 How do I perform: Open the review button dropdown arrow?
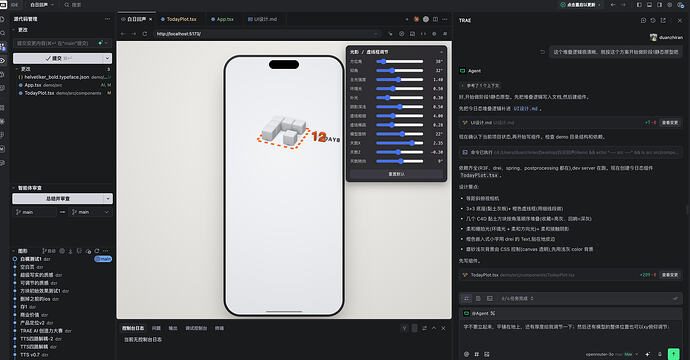(108, 198)
